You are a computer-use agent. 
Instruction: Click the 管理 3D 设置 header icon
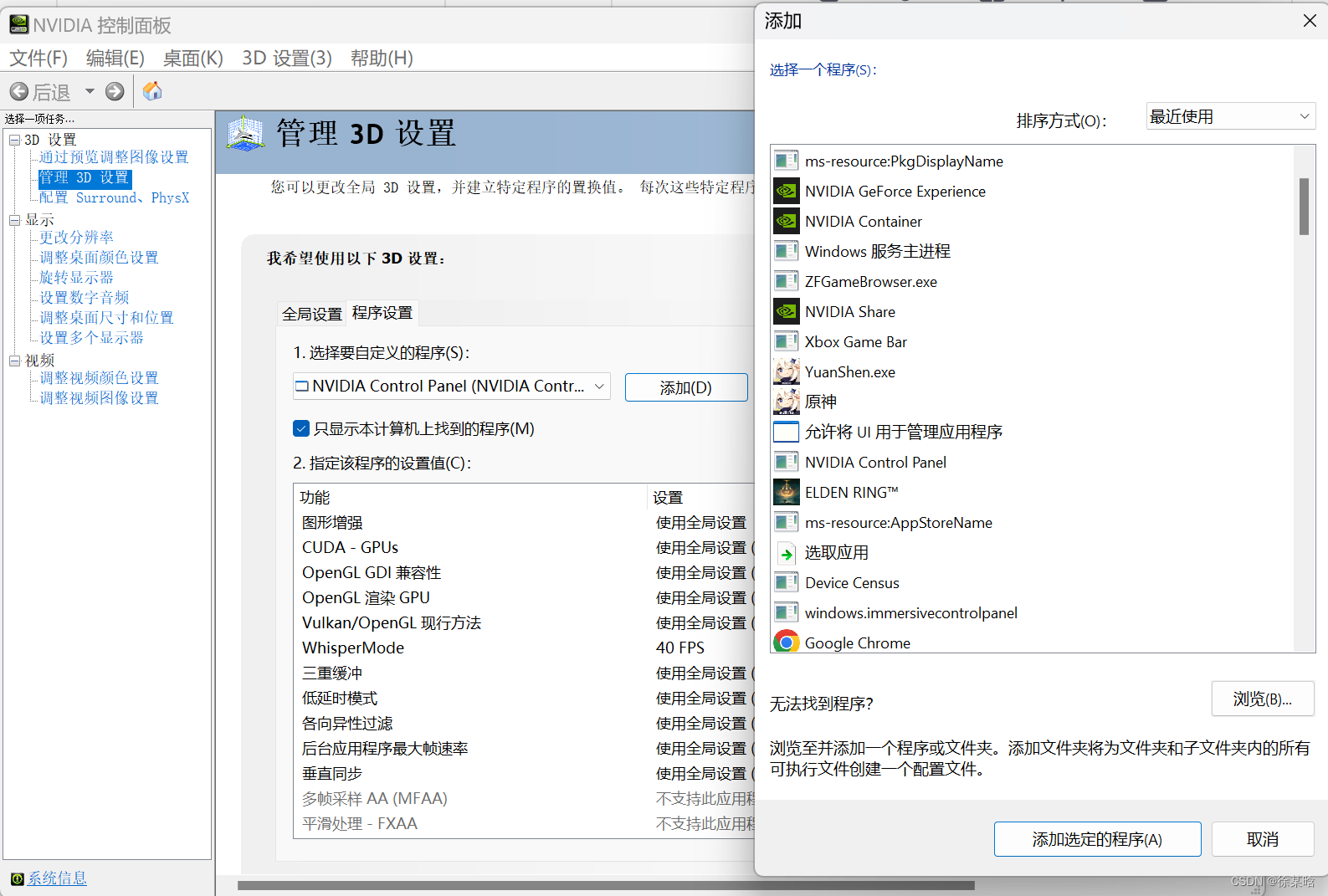(245, 134)
